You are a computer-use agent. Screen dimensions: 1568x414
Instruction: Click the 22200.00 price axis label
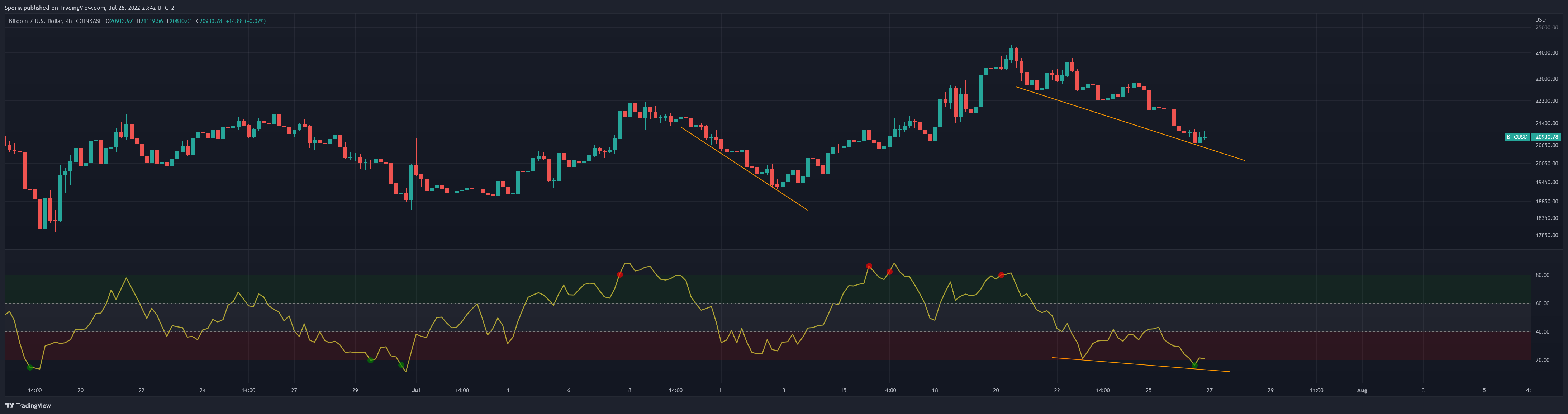pos(1547,101)
